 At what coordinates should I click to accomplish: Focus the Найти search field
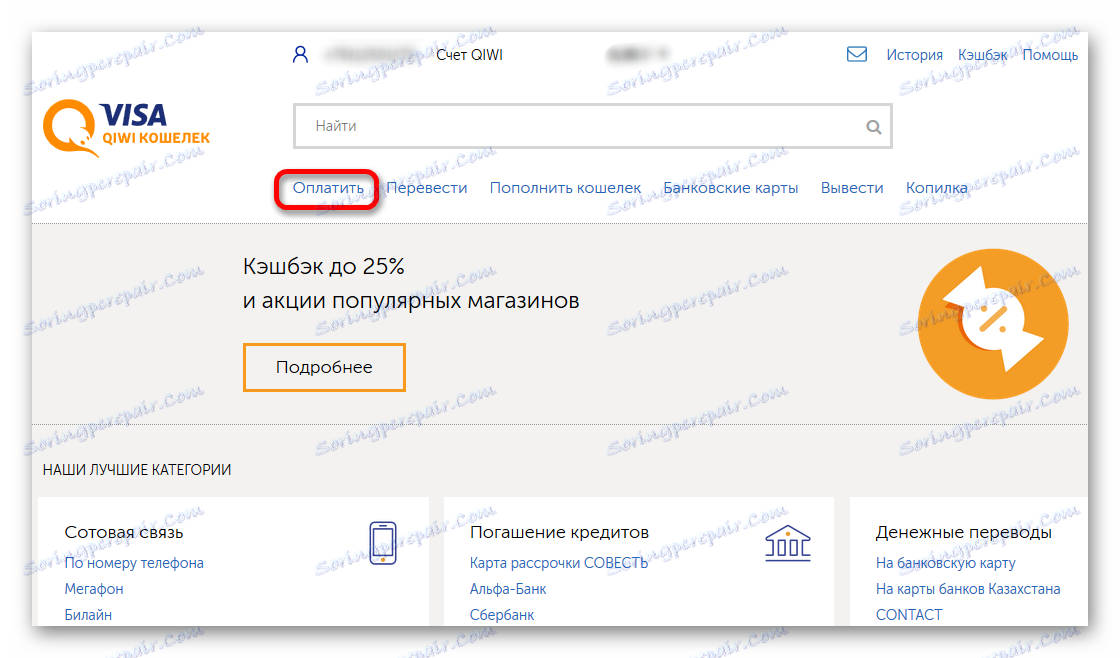(592, 126)
